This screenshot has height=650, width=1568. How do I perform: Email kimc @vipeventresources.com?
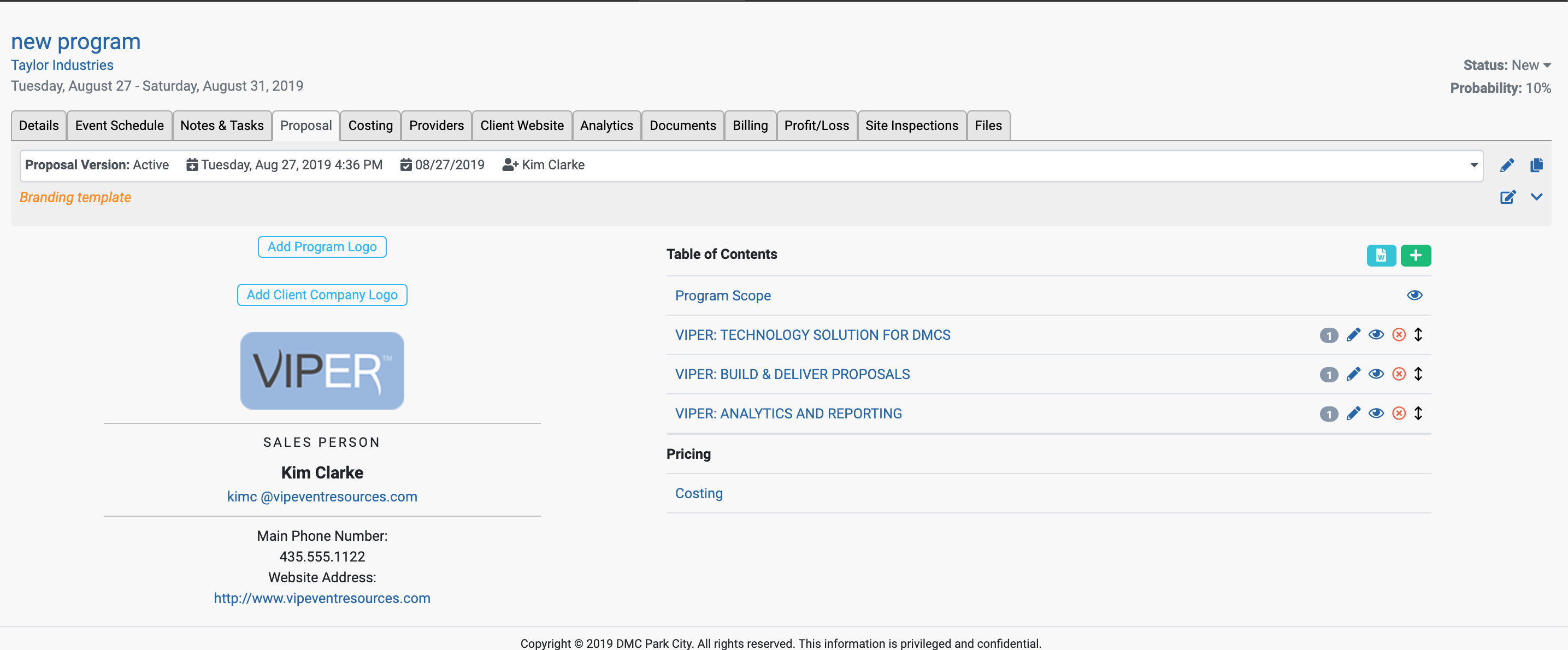(x=322, y=497)
